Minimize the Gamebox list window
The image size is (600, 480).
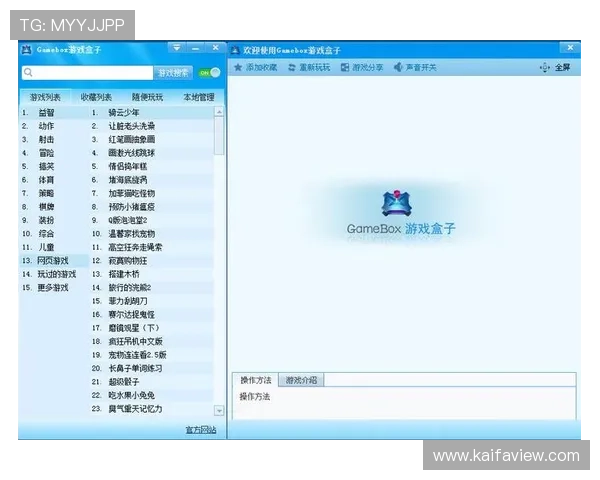(x=196, y=48)
